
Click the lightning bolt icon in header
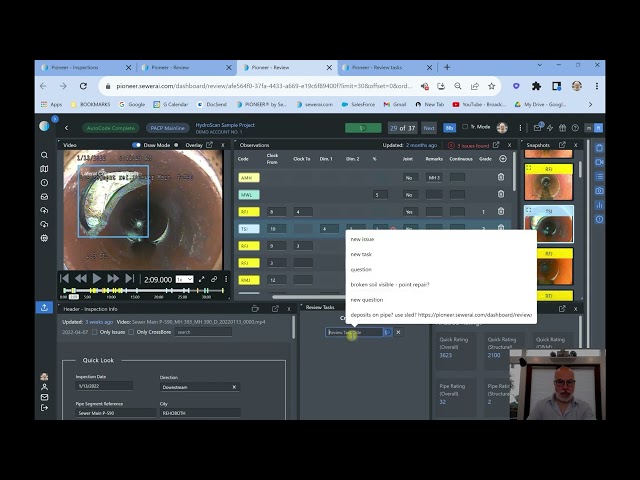(550, 128)
